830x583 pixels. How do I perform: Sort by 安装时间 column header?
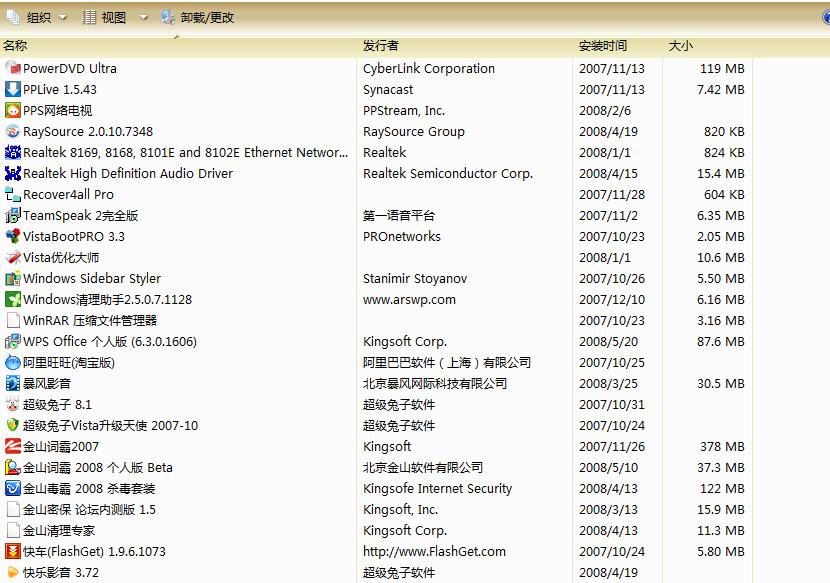[618, 46]
